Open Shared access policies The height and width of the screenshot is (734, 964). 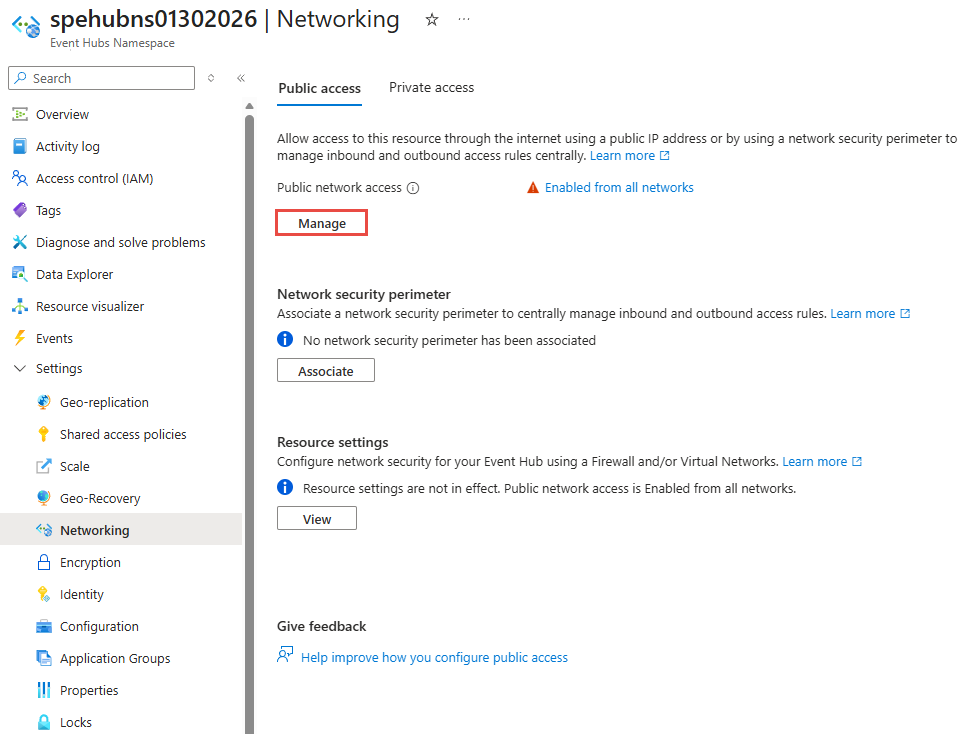pyautogui.click(x=123, y=434)
